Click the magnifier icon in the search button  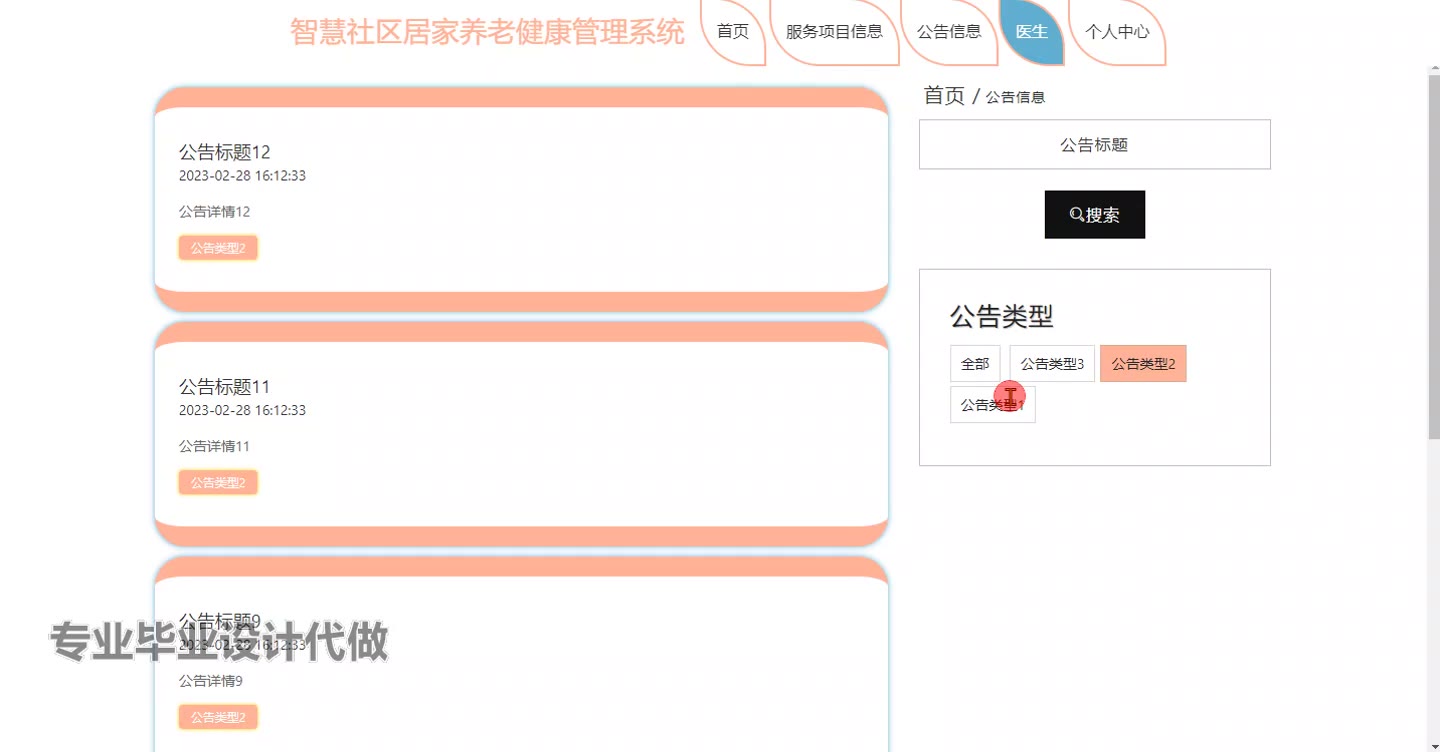[x=1076, y=215]
